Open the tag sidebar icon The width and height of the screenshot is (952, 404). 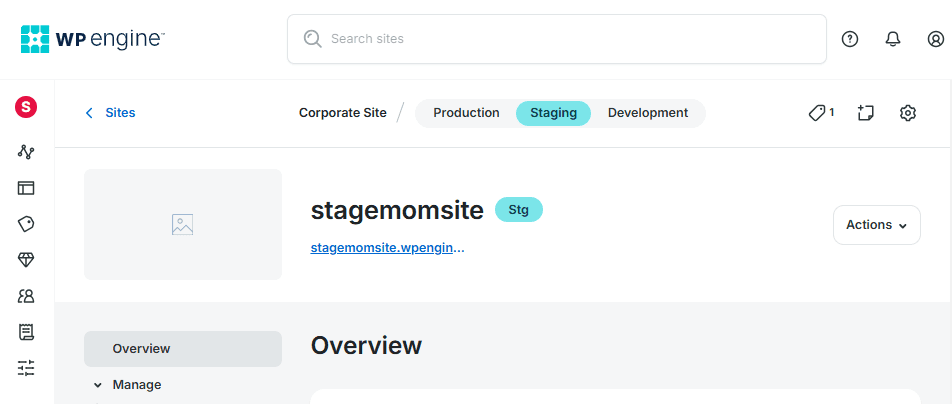[26, 224]
